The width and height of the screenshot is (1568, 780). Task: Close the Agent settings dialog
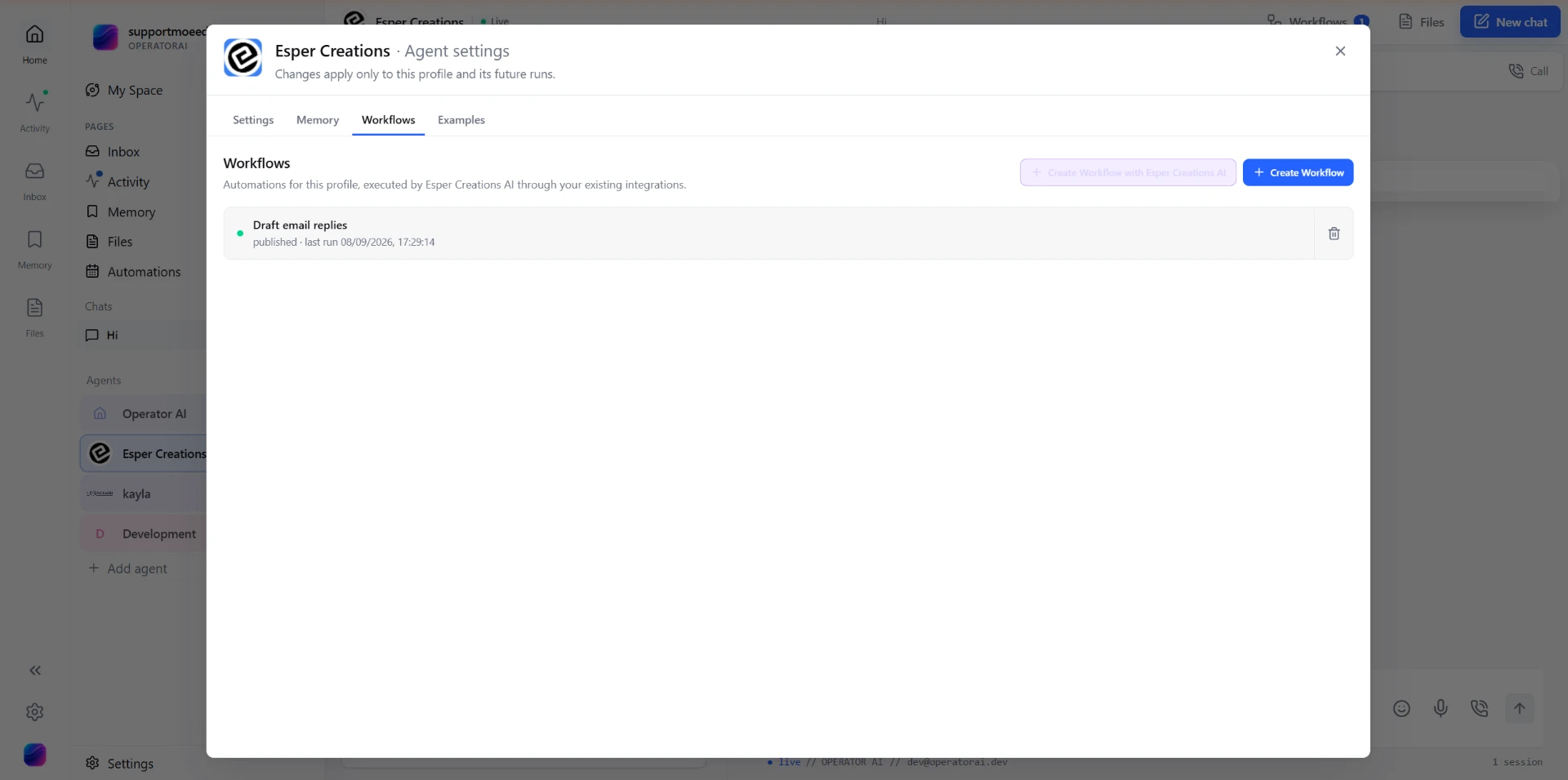click(1340, 51)
